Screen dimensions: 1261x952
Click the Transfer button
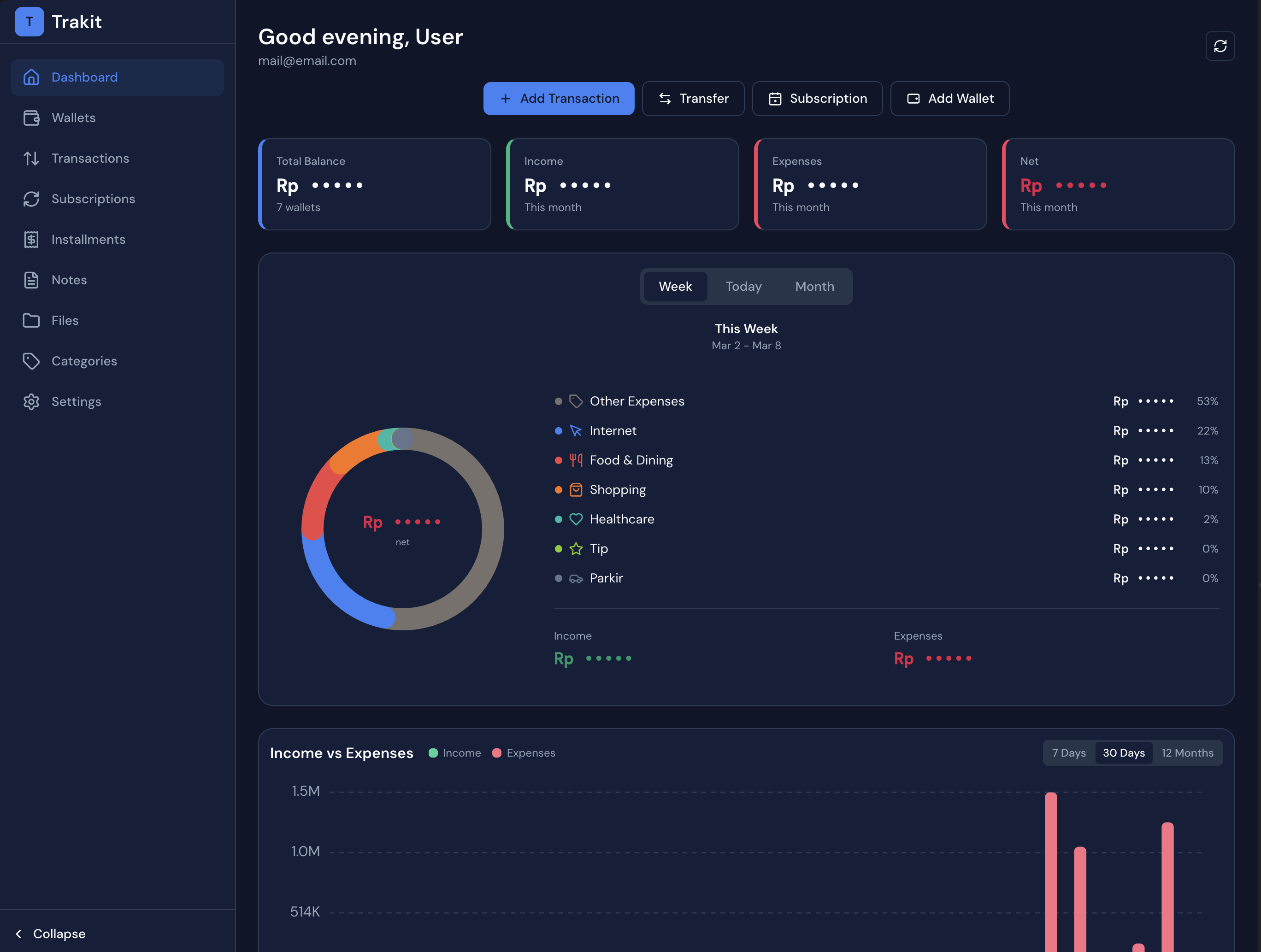pyautogui.click(x=693, y=99)
